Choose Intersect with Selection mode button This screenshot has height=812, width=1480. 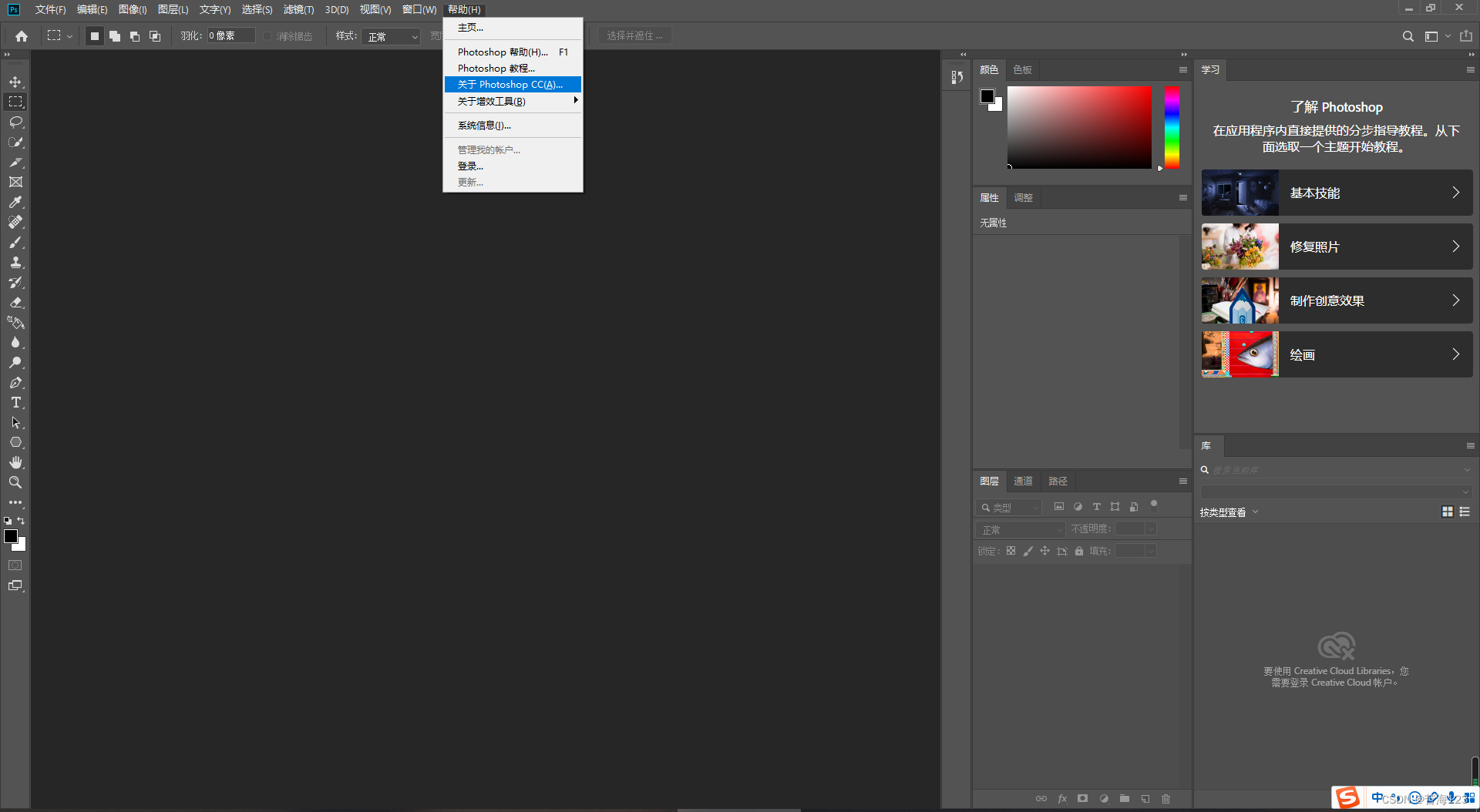(155, 36)
